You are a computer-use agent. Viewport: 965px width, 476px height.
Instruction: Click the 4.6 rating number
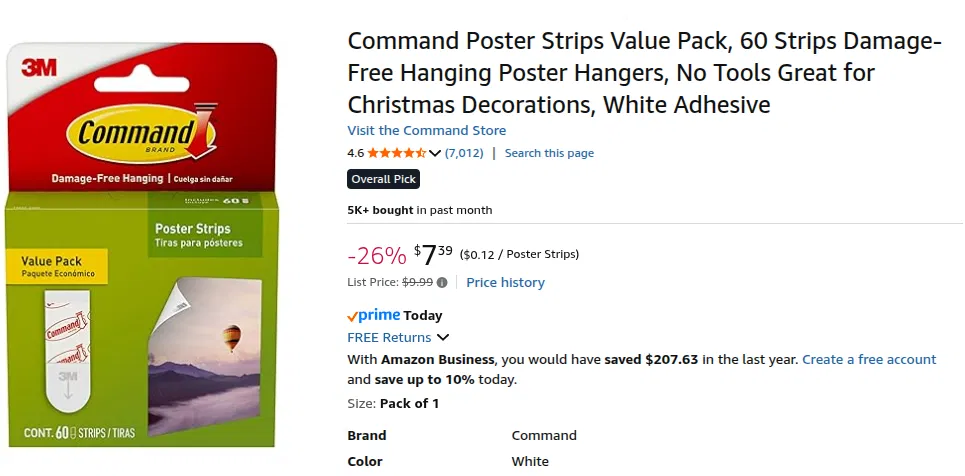(x=355, y=153)
